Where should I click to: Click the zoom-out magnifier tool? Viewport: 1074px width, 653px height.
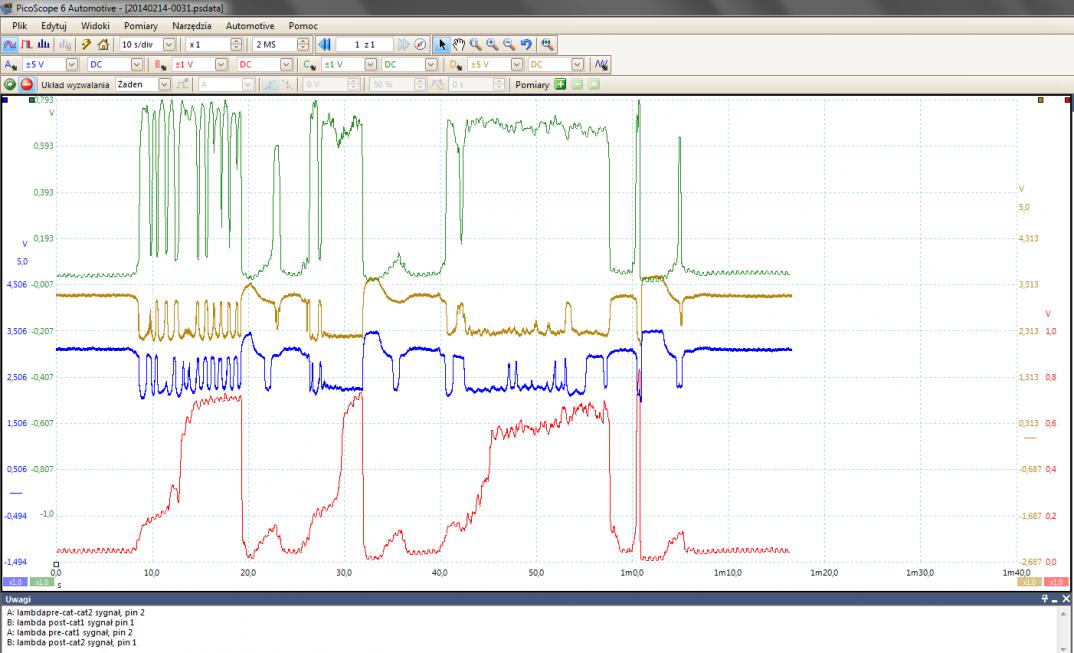click(509, 44)
